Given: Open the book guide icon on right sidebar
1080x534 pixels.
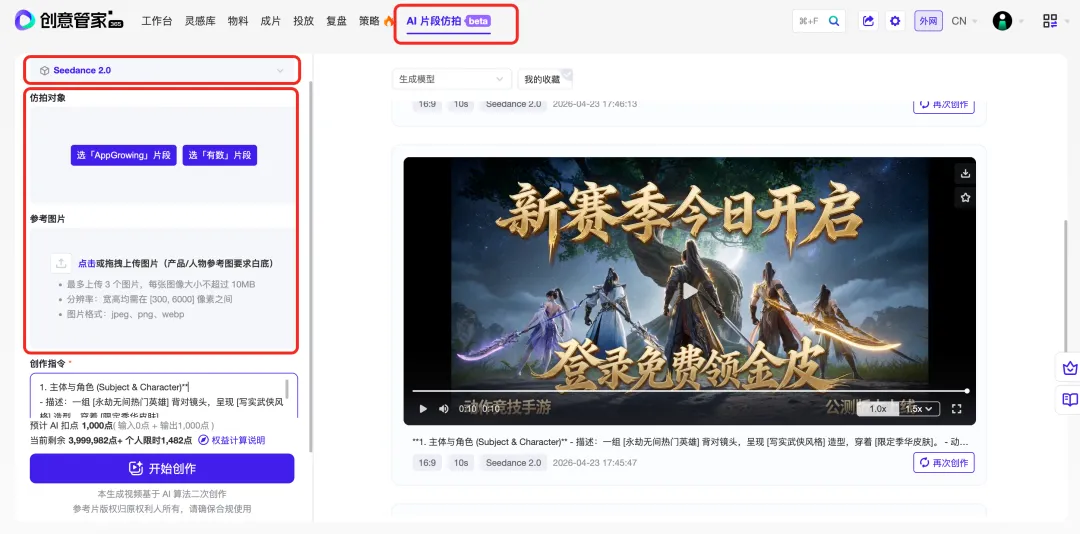Looking at the screenshot, I should [1069, 399].
